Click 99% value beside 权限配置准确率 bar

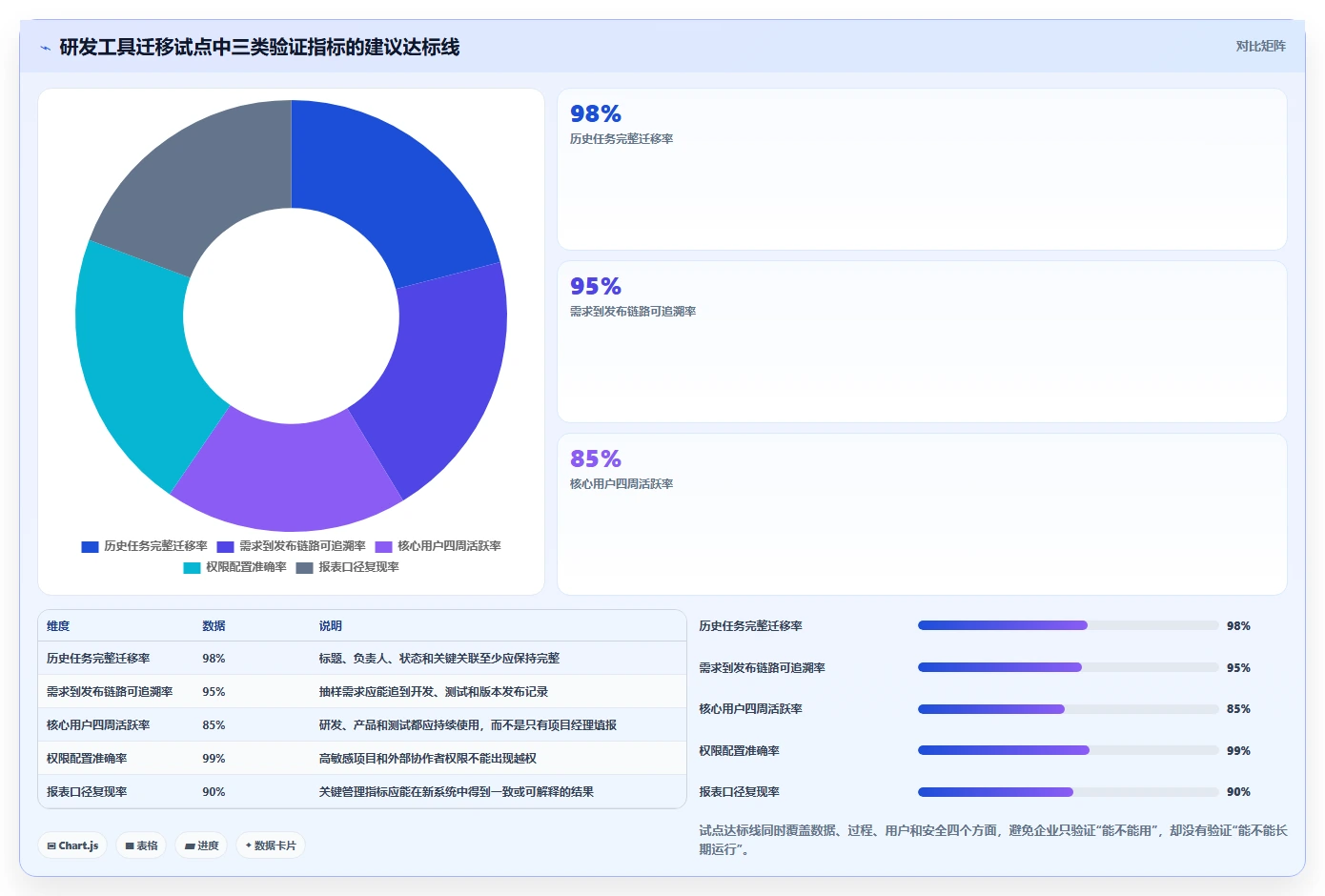point(1238,751)
